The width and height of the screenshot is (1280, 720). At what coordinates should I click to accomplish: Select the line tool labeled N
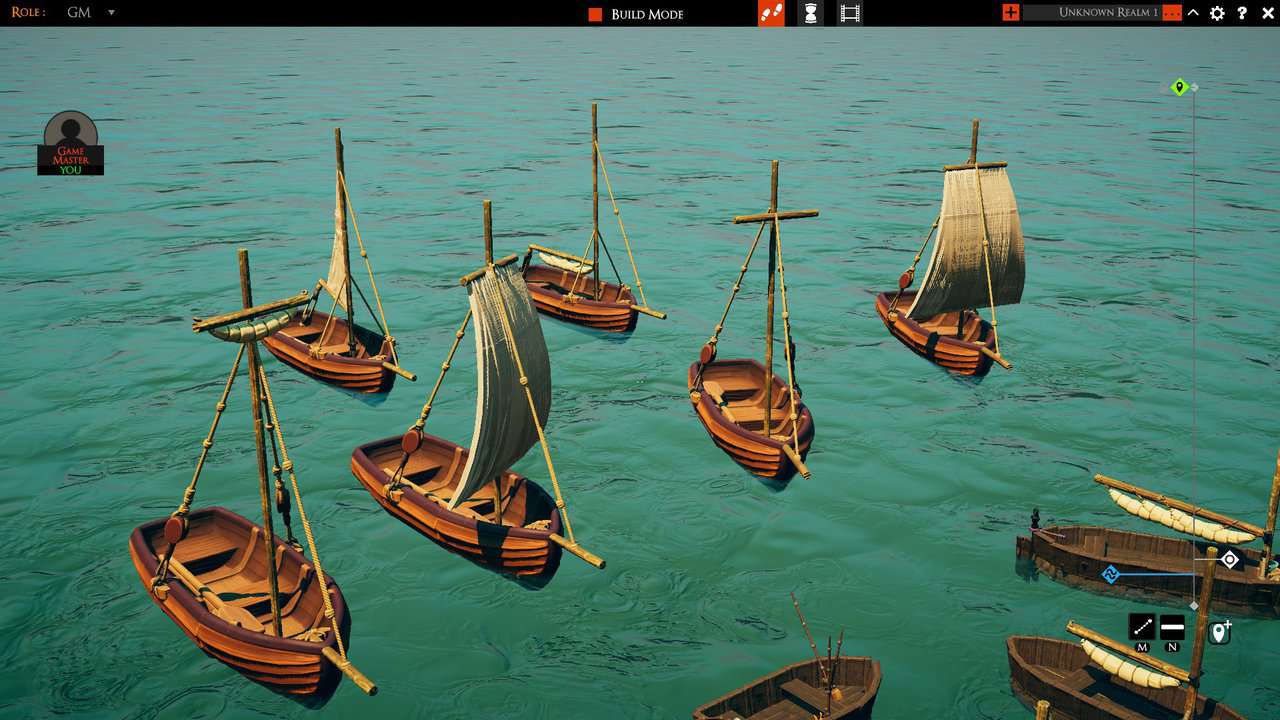click(1172, 627)
